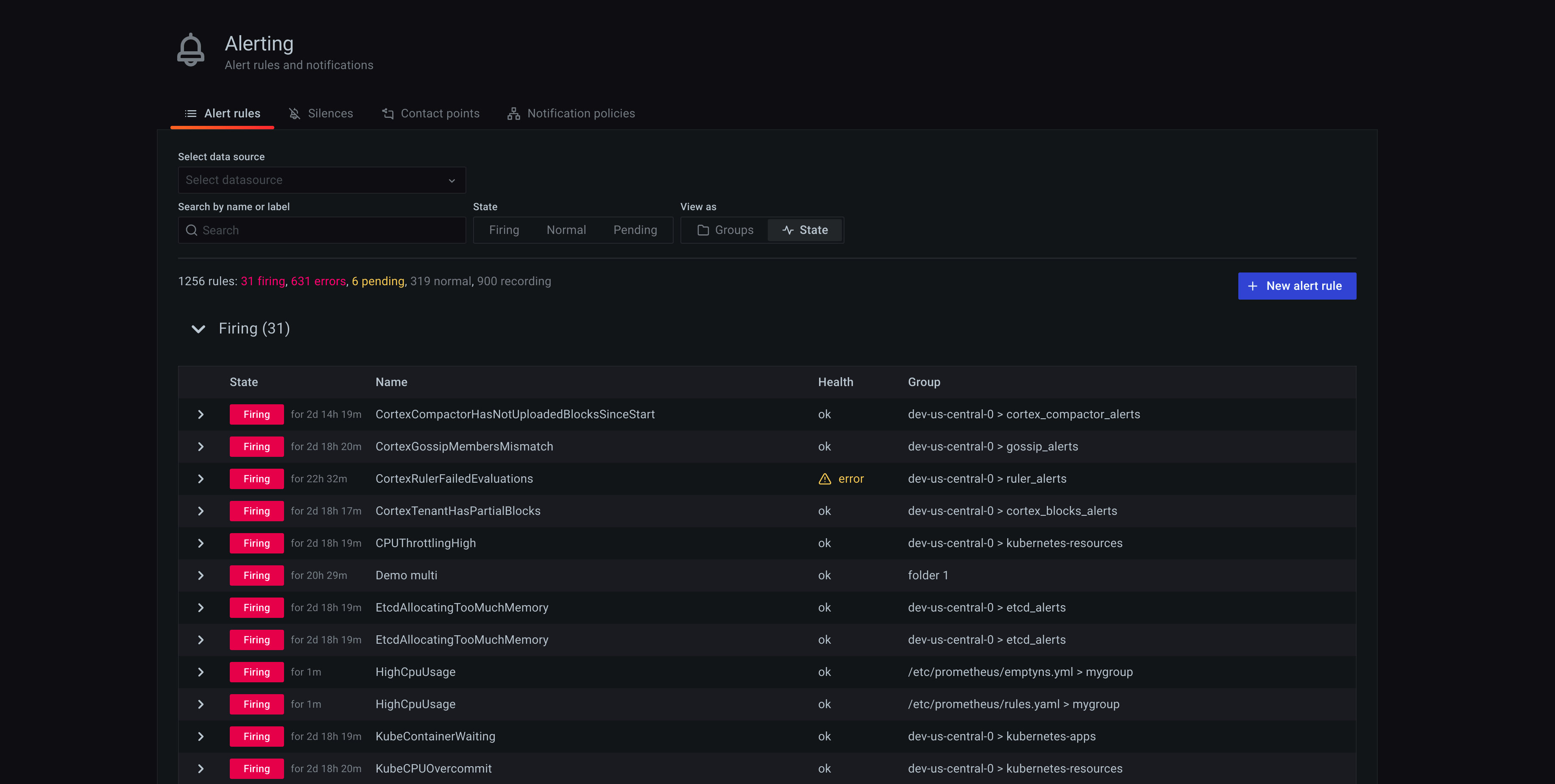The width and height of the screenshot is (1555, 784).
Task: Click the plus icon on New alert rule
Action: coord(1253,286)
